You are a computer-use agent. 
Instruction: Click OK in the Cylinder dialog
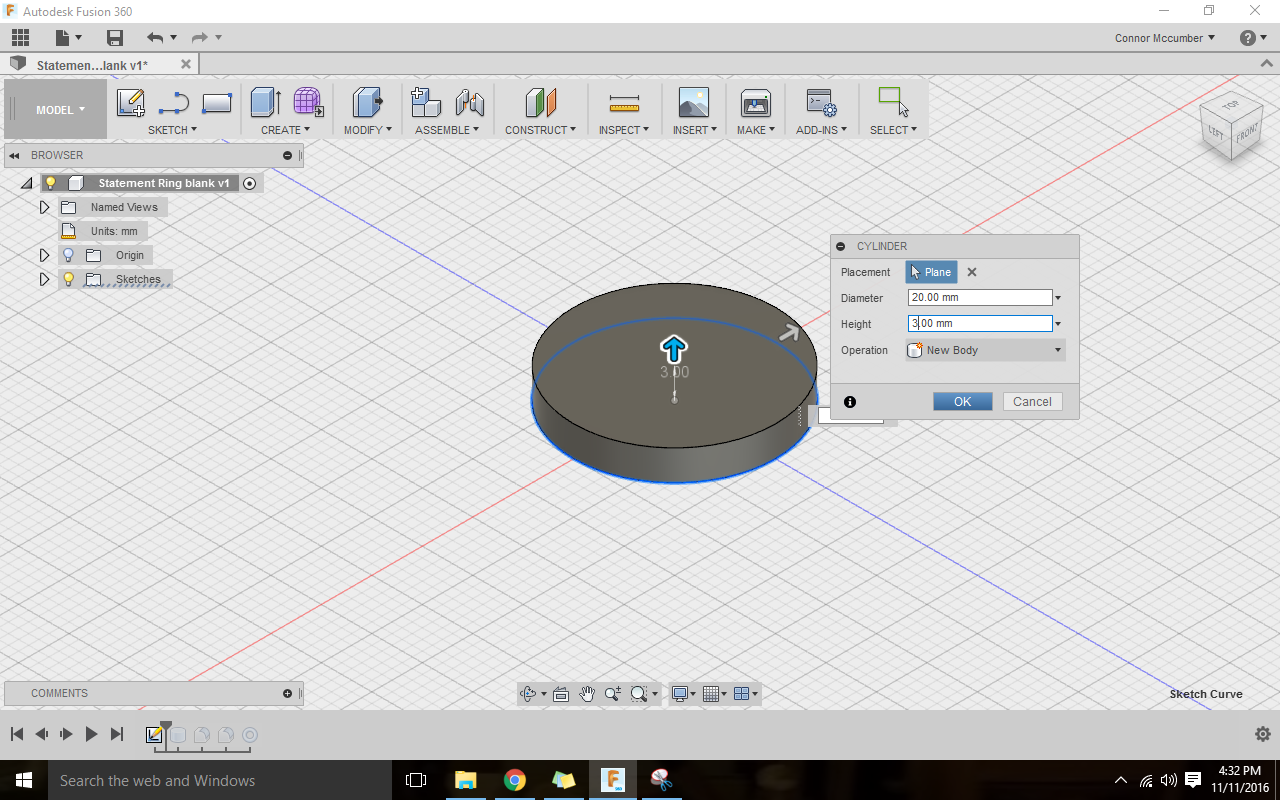962,401
